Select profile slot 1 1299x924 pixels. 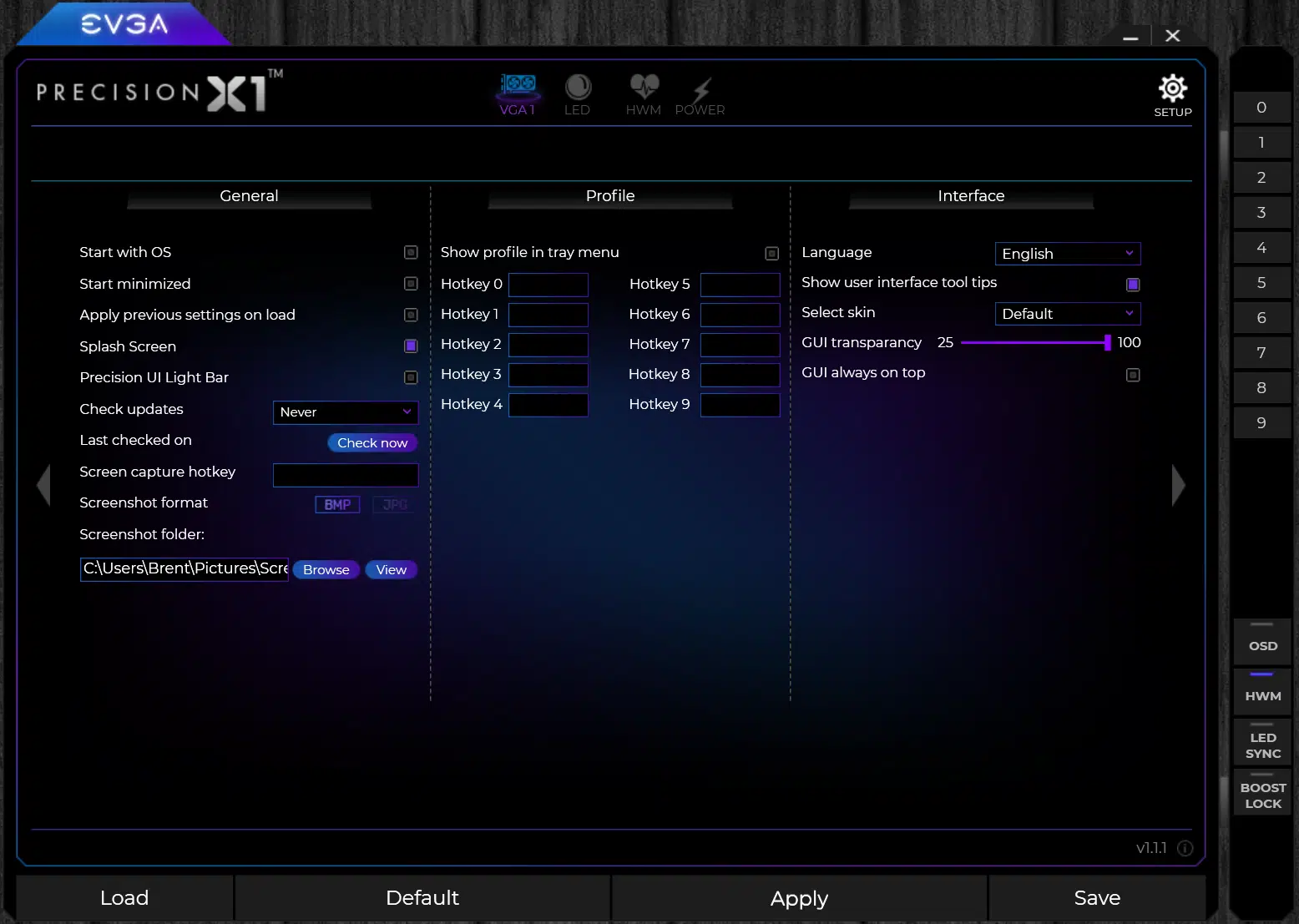(1262, 142)
